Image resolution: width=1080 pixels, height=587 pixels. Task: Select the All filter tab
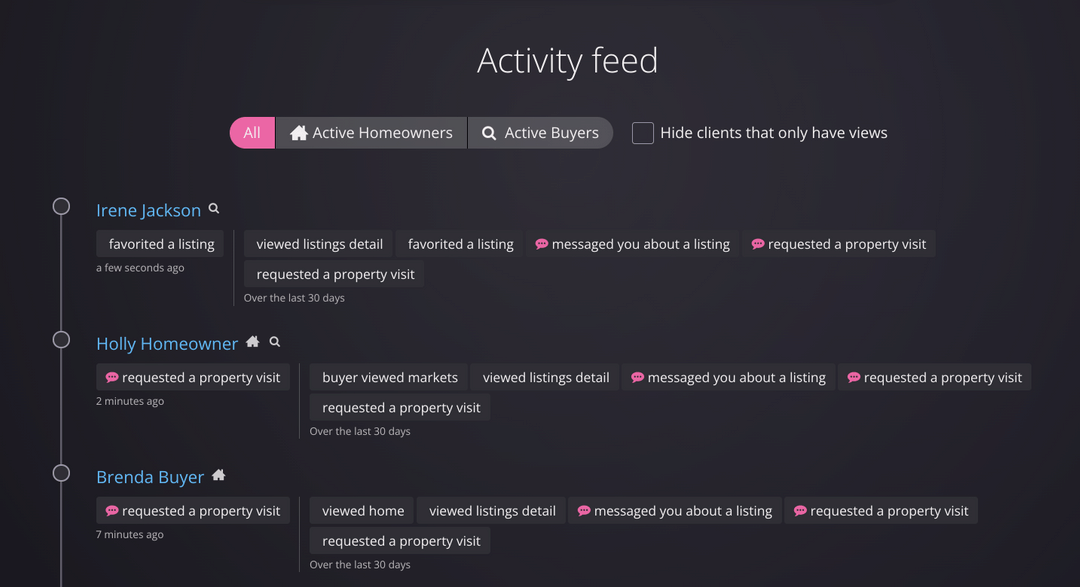pos(251,132)
